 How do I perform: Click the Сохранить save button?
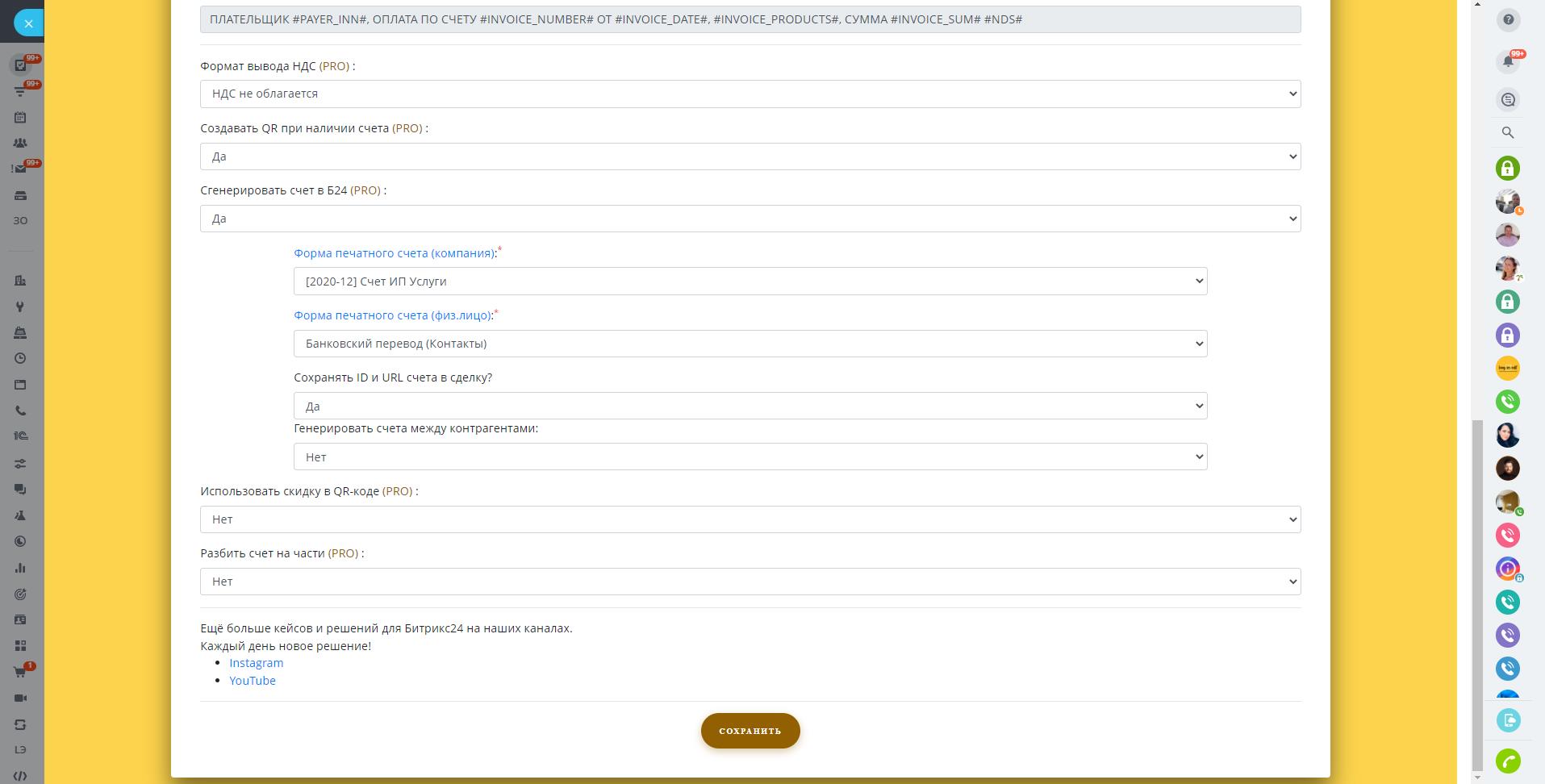[x=750, y=731]
